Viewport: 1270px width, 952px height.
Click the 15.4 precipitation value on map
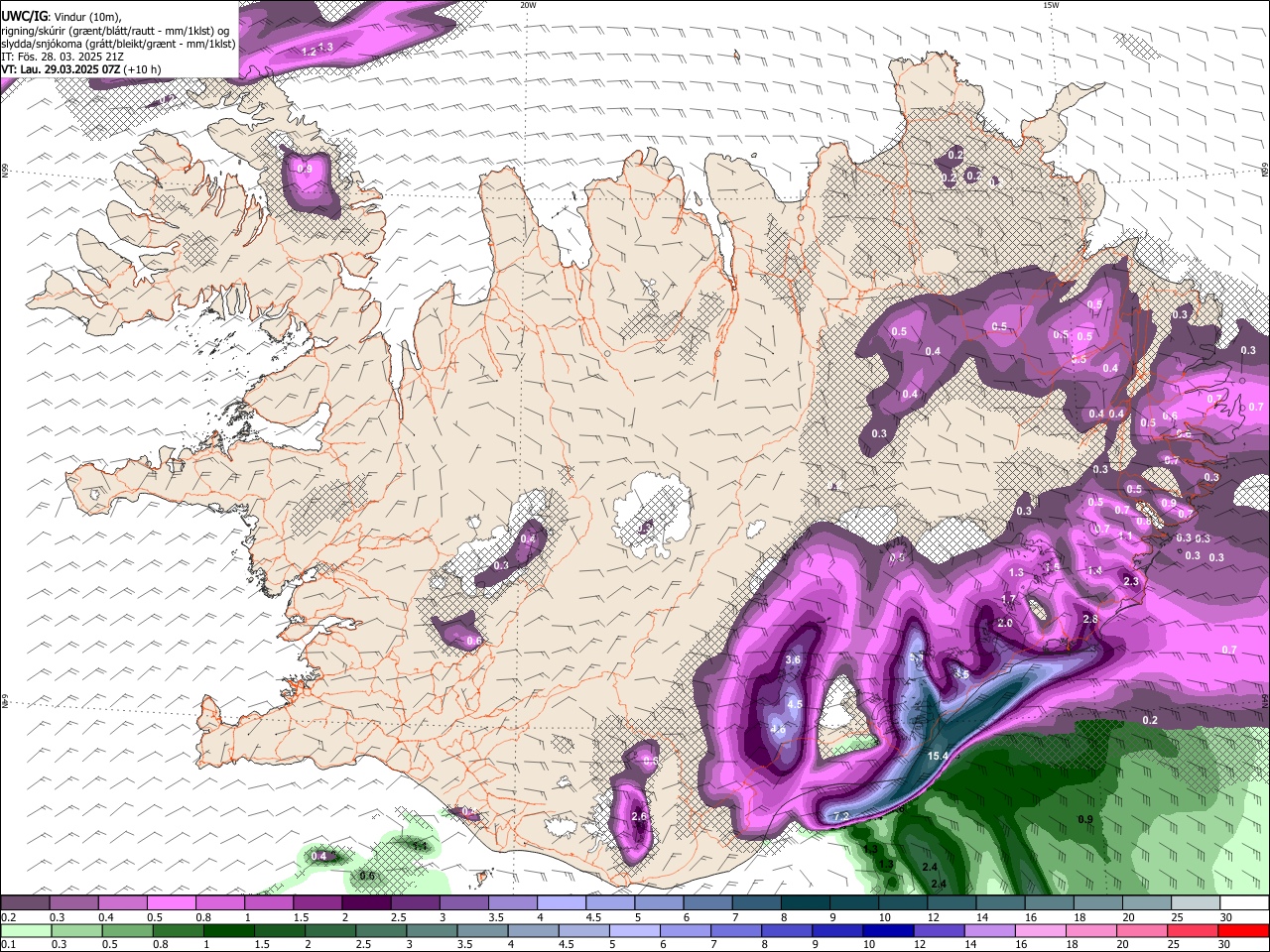938,756
